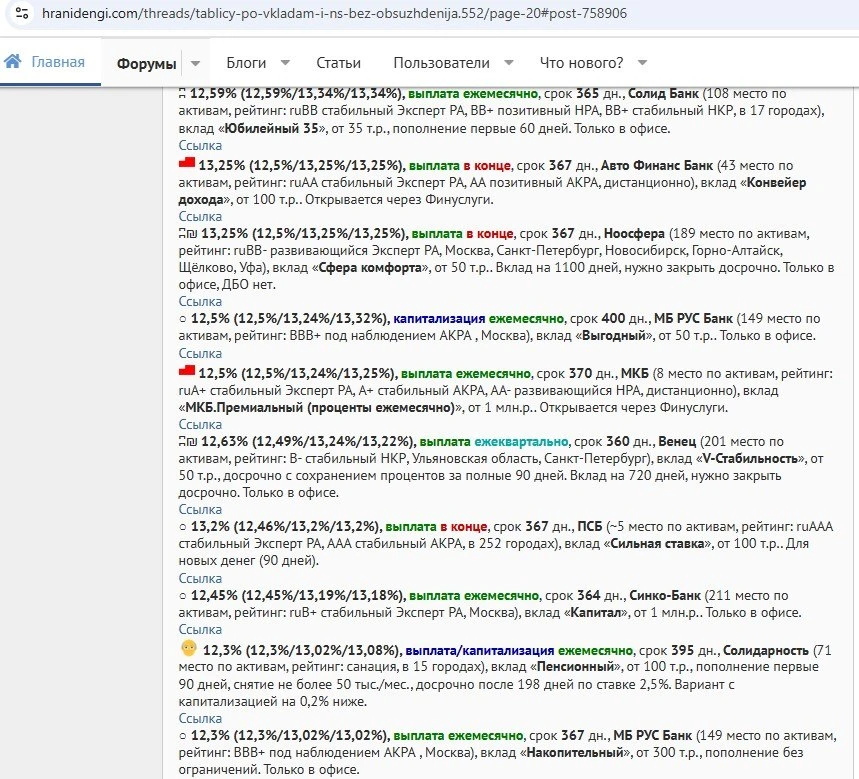Open the Пользователи menu item
Image resolution: width=859 pixels, height=779 pixels.
(x=442, y=63)
